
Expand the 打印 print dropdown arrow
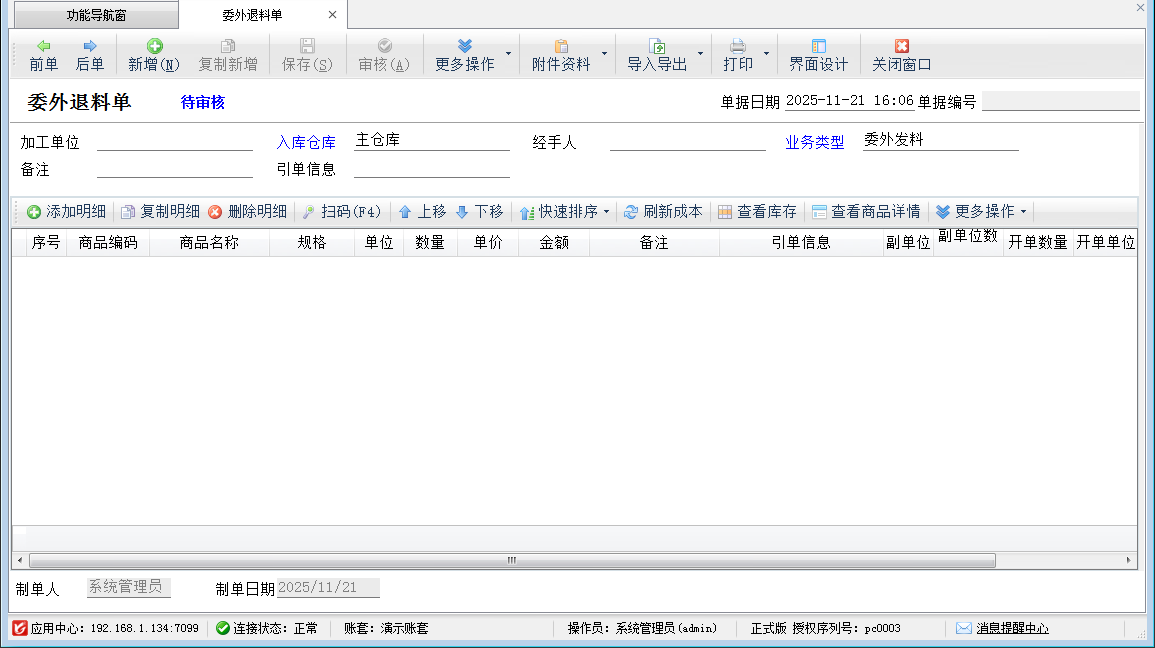(x=766, y=54)
